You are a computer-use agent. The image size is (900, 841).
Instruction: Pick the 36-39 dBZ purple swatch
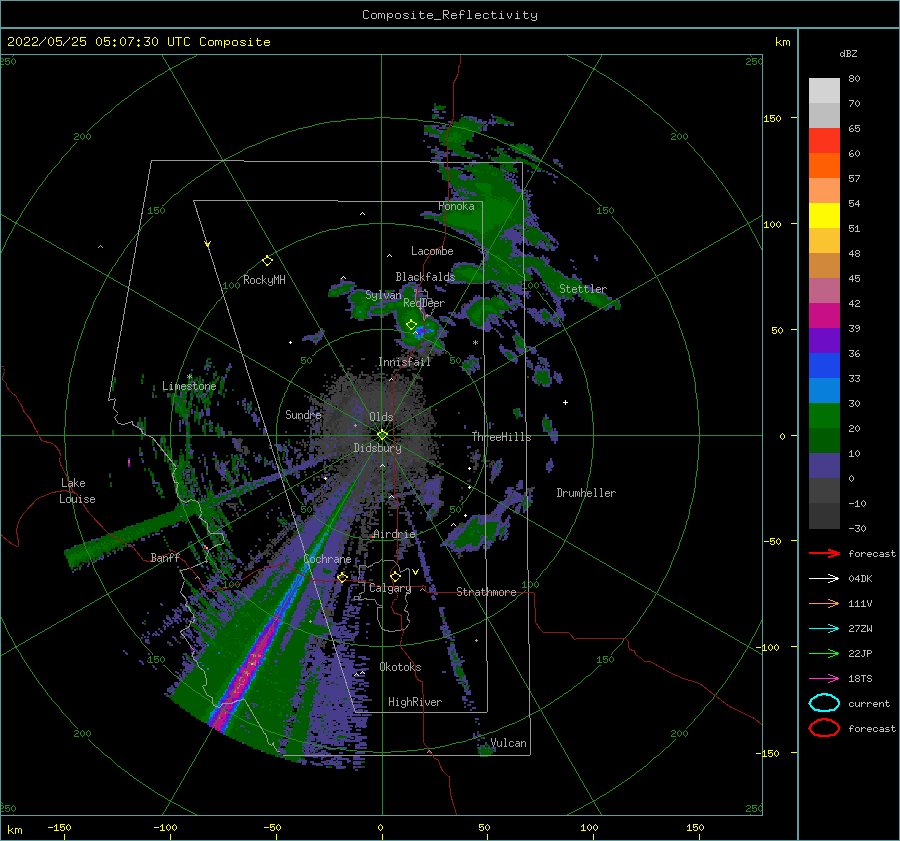(824, 340)
